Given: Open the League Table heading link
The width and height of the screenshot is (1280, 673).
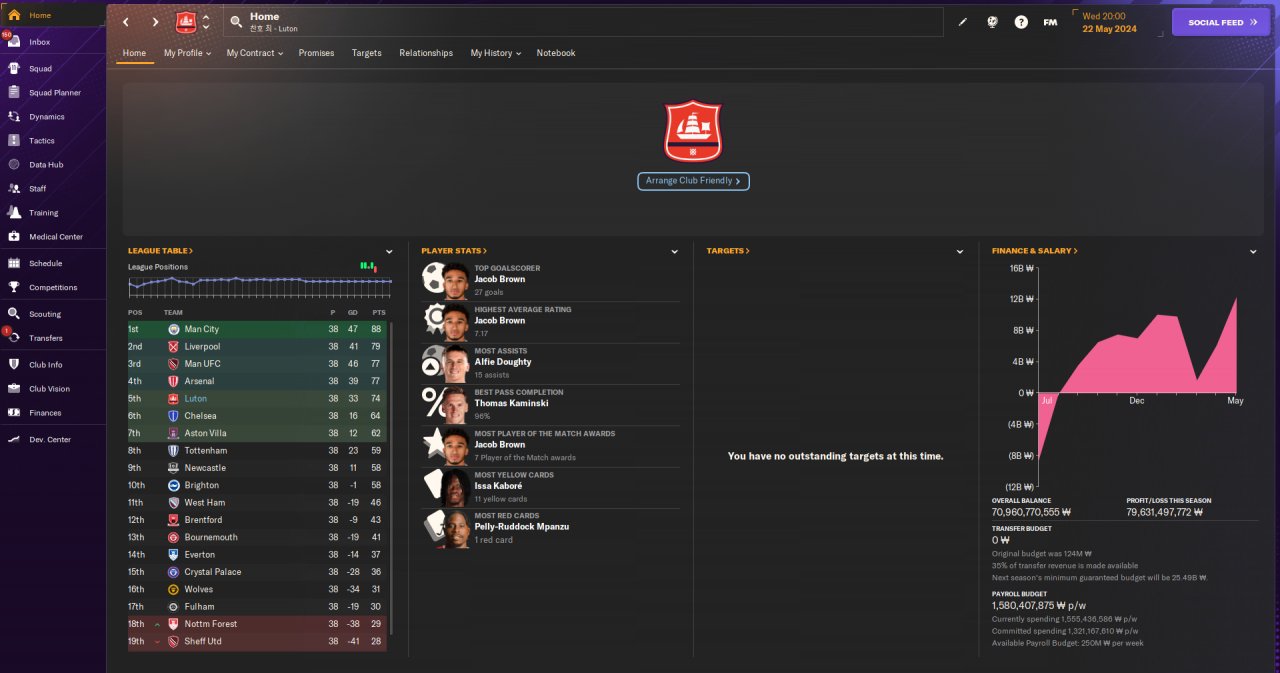Looking at the screenshot, I should click(x=160, y=251).
